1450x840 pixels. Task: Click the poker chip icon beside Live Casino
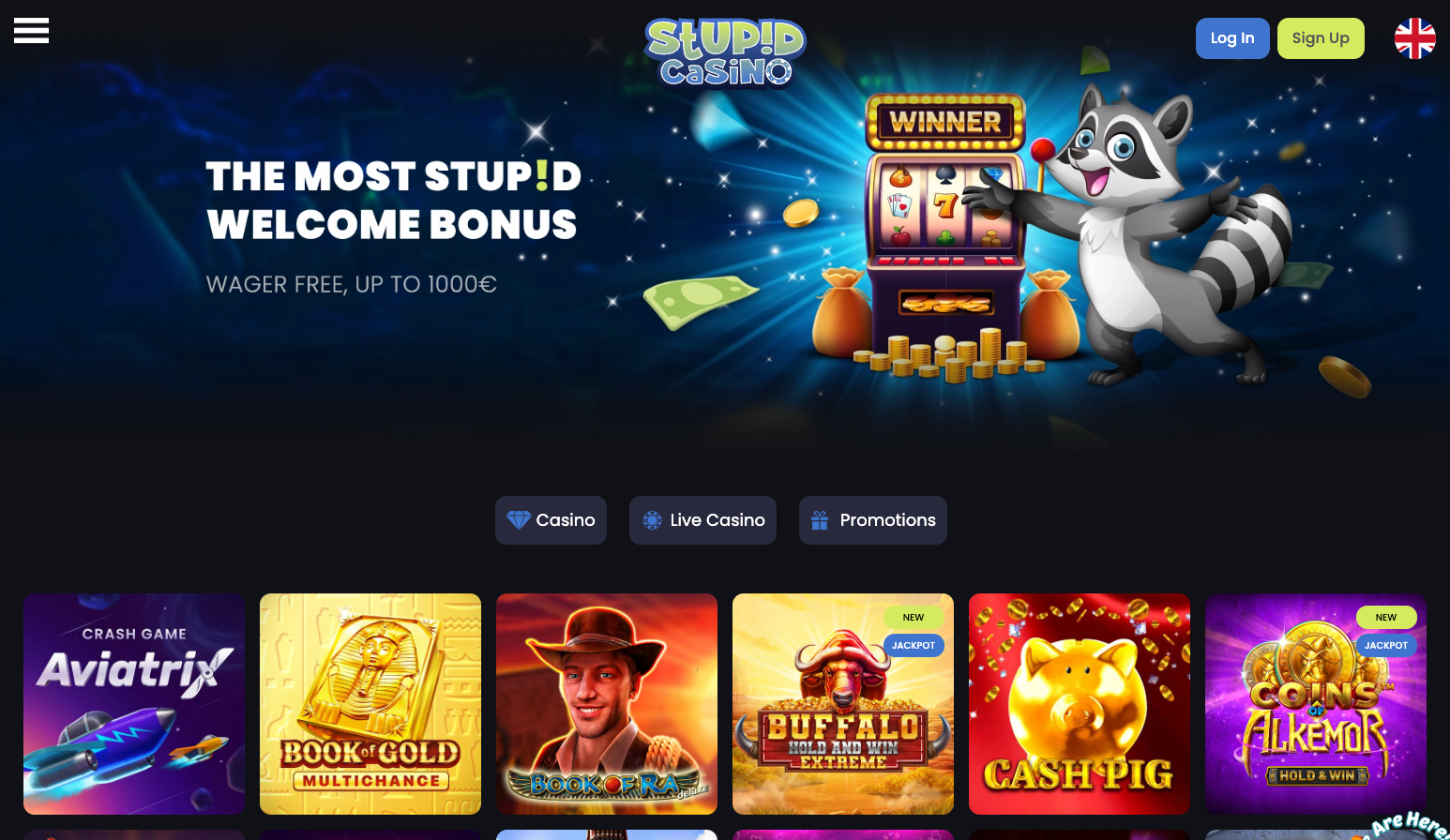coord(653,520)
